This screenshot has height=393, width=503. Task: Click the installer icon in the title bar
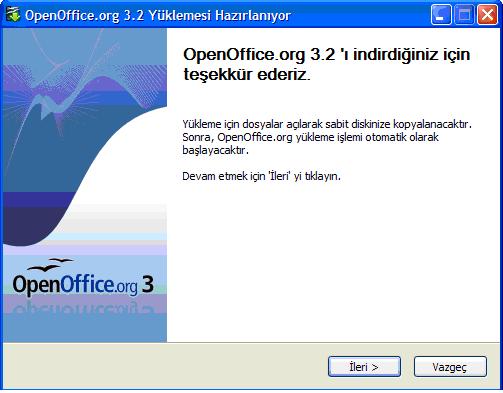point(13,15)
